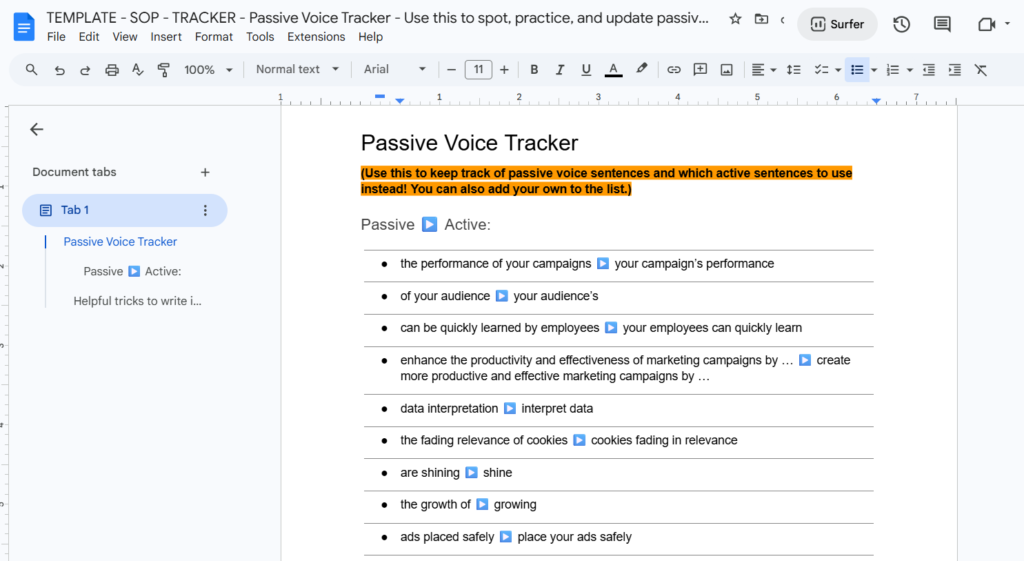This screenshot has height=561, width=1024.
Task: Open the Normal text style dropdown
Action: click(x=297, y=69)
